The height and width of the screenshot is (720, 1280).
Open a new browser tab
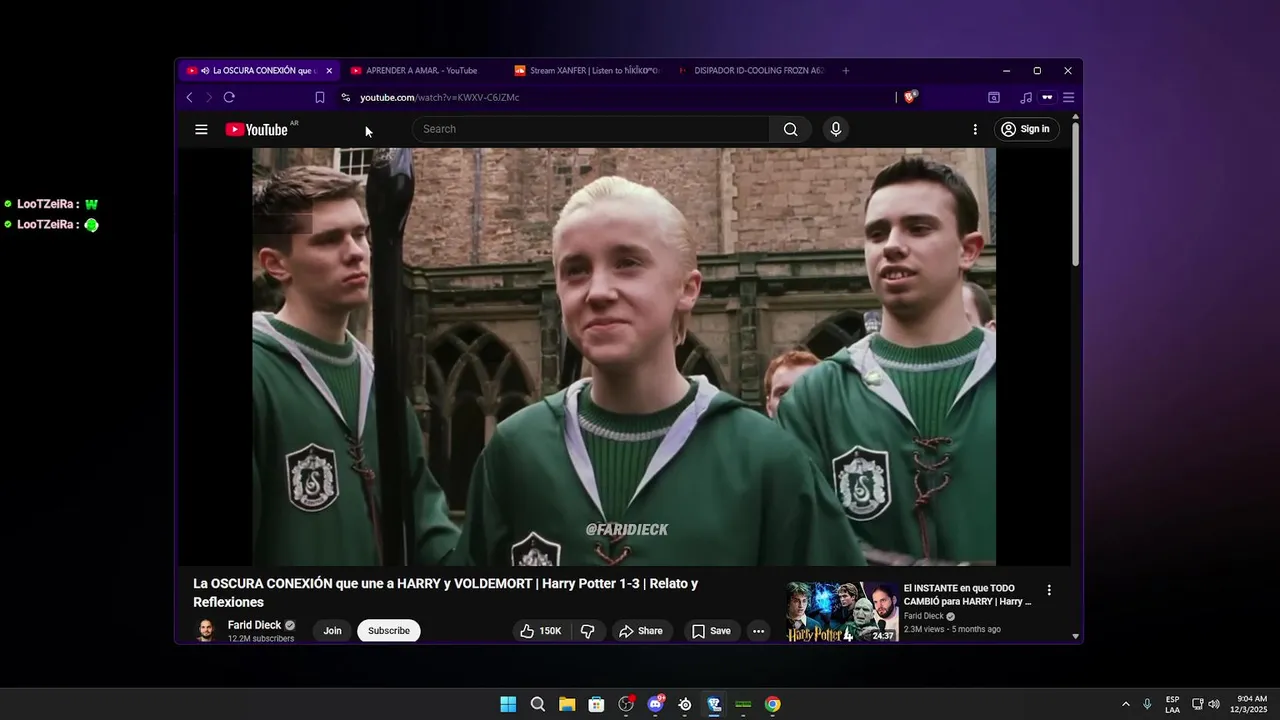coord(846,71)
